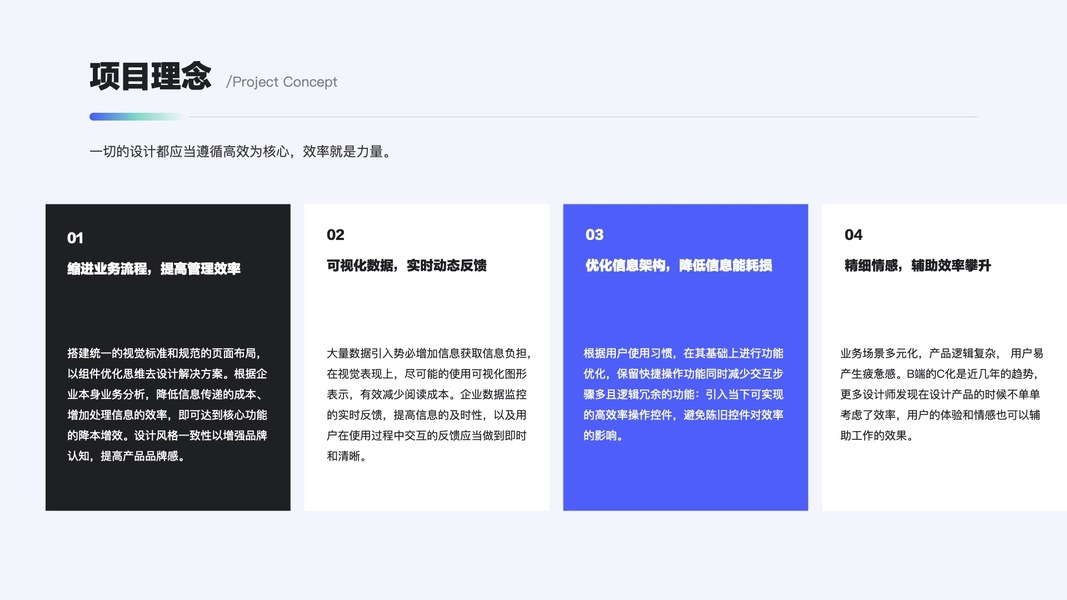Click the title 项目理念

point(150,76)
